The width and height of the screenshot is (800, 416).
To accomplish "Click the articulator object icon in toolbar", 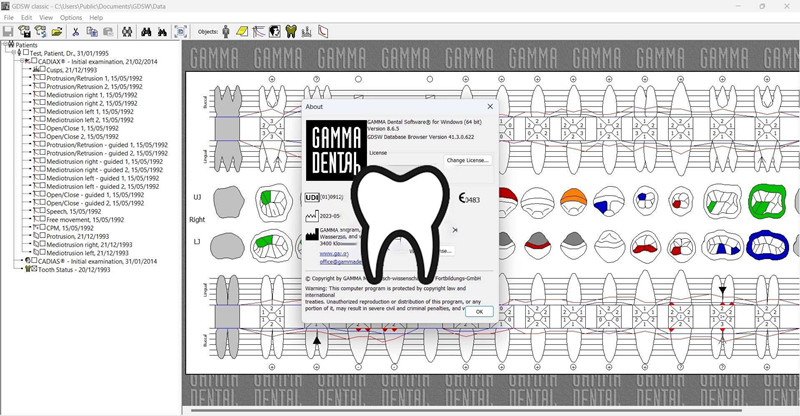I will pos(307,32).
